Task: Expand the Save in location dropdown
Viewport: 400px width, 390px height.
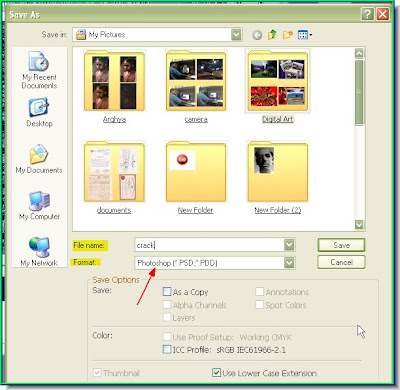Action: click(x=236, y=35)
